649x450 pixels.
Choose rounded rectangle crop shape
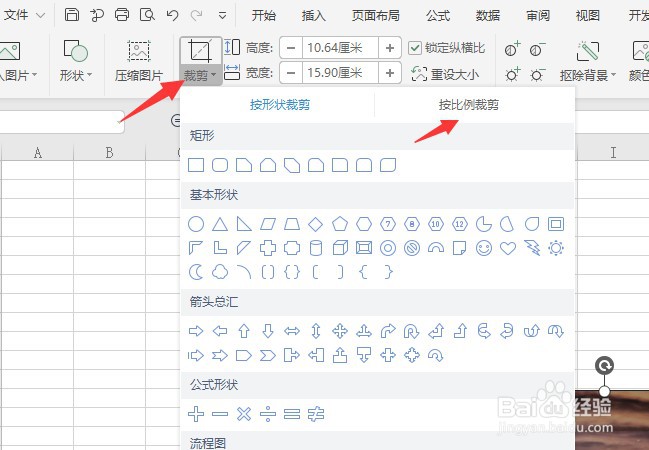pyautogui.click(x=220, y=165)
